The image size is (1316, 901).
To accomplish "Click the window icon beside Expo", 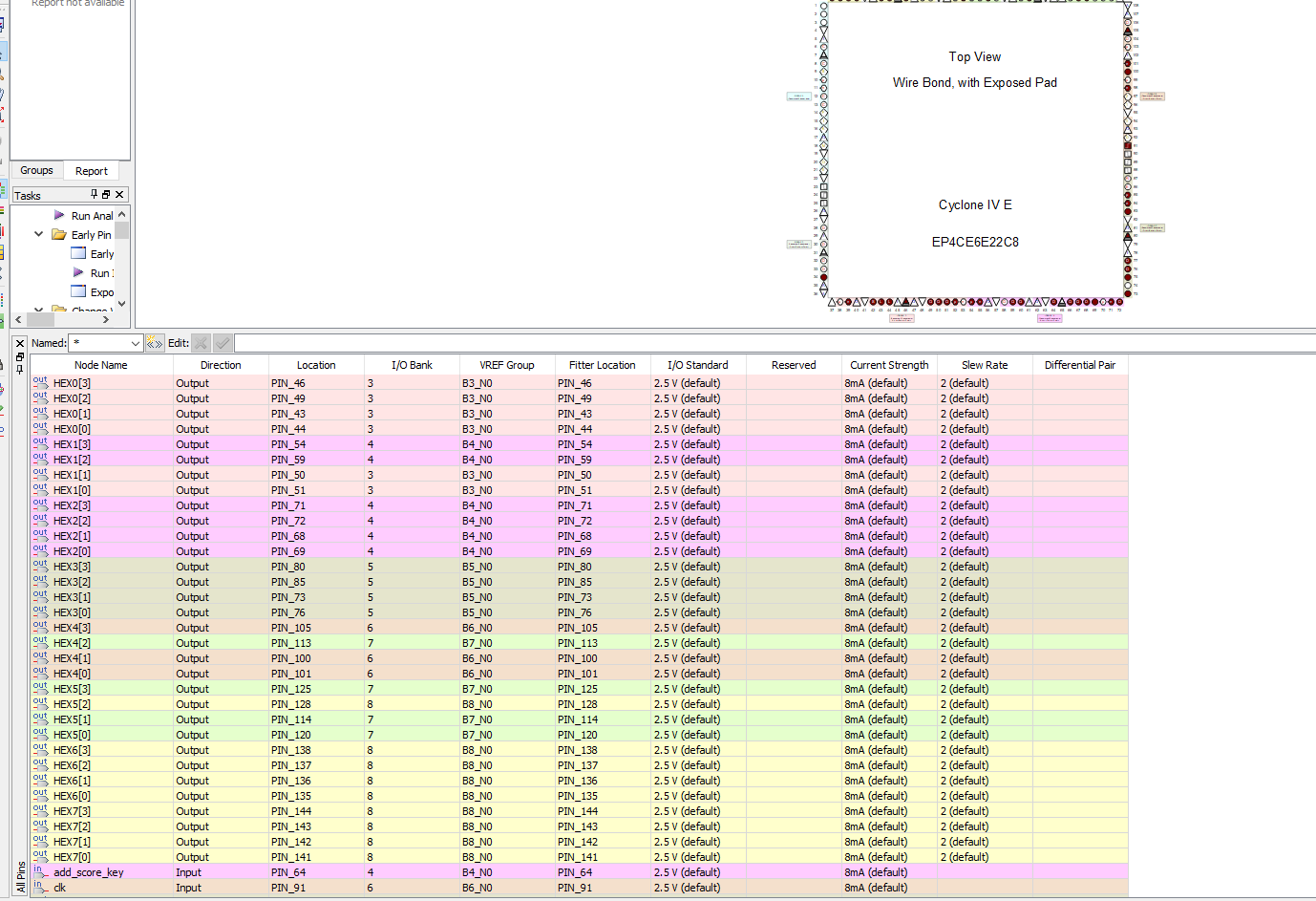I will 78,291.
